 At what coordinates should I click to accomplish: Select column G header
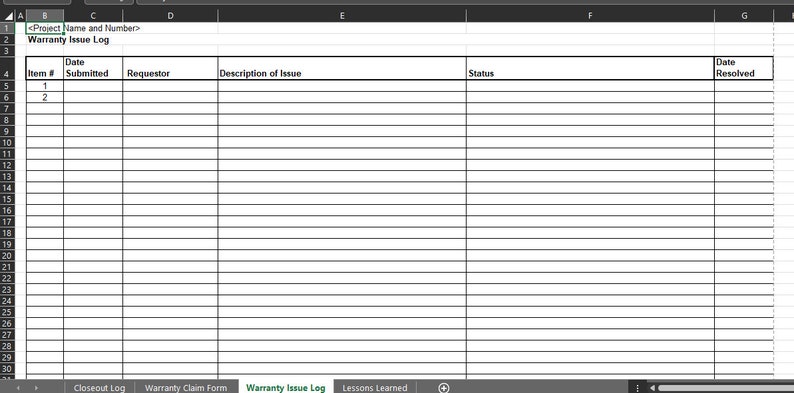[x=744, y=16]
